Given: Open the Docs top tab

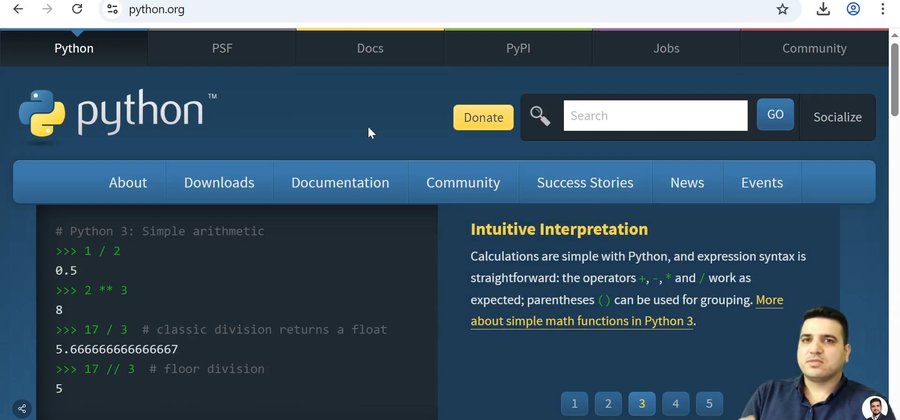Looking at the screenshot, I should [x=370, y=48].
